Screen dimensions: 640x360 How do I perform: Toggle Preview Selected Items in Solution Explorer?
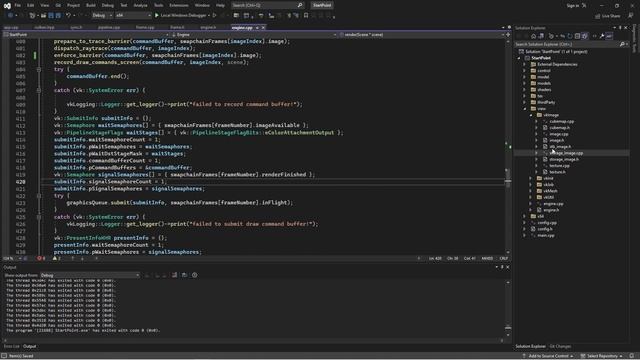(609, 36)
